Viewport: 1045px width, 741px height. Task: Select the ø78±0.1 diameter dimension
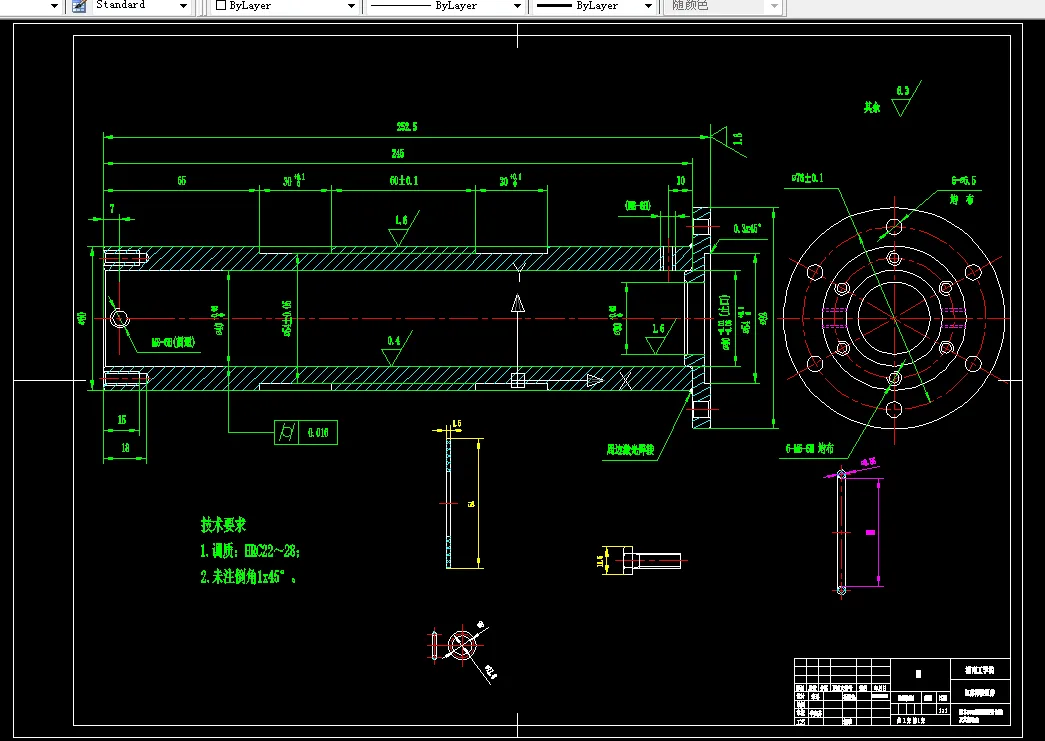807,178
